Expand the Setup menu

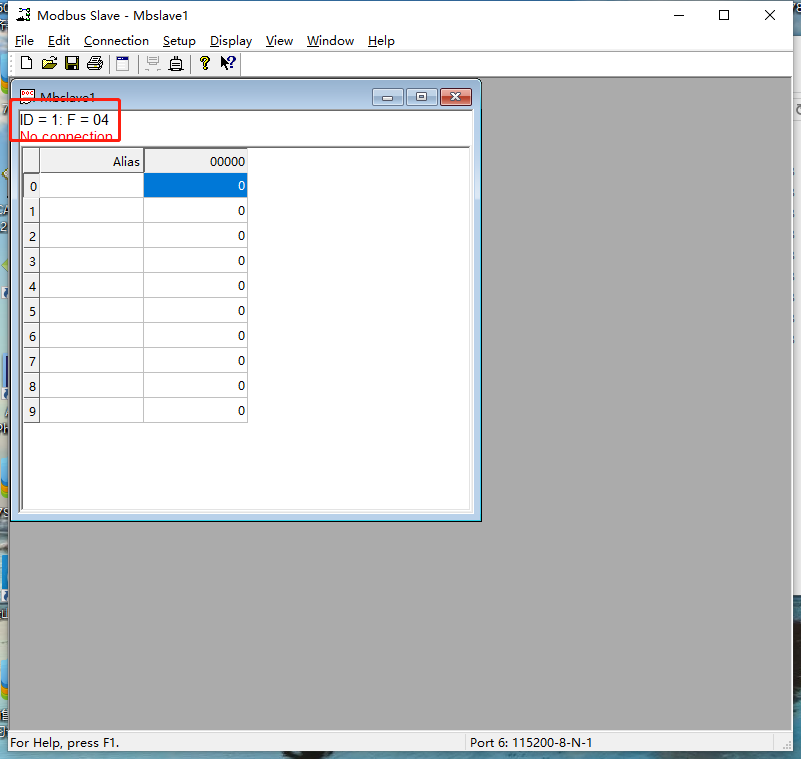coord(179,41)
